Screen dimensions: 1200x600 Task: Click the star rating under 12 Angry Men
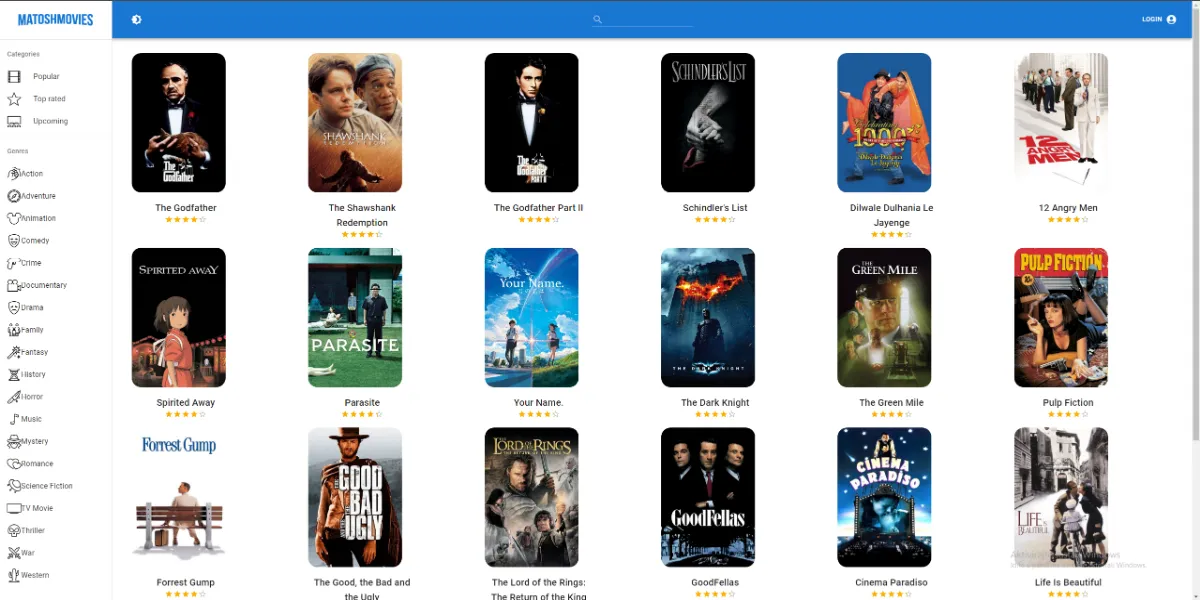1068,219
